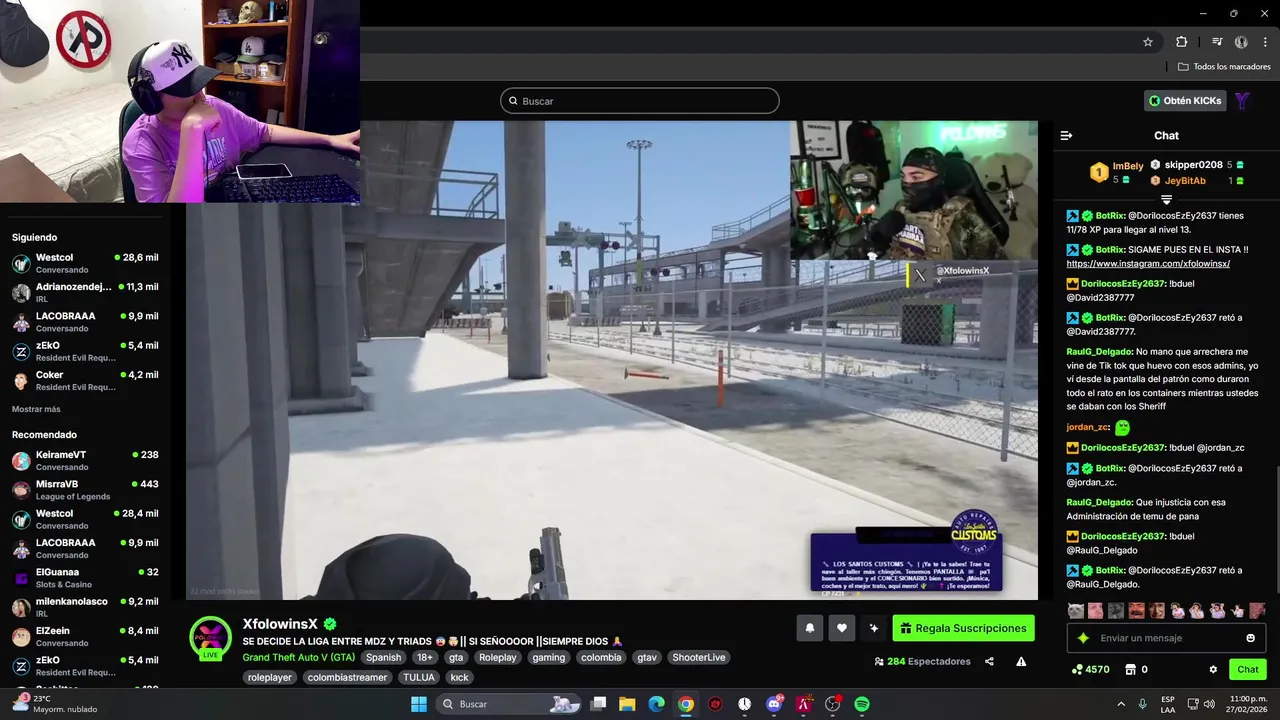Select the 18+ tag
Screen dimensions: 1280x720
click(425, 657)
